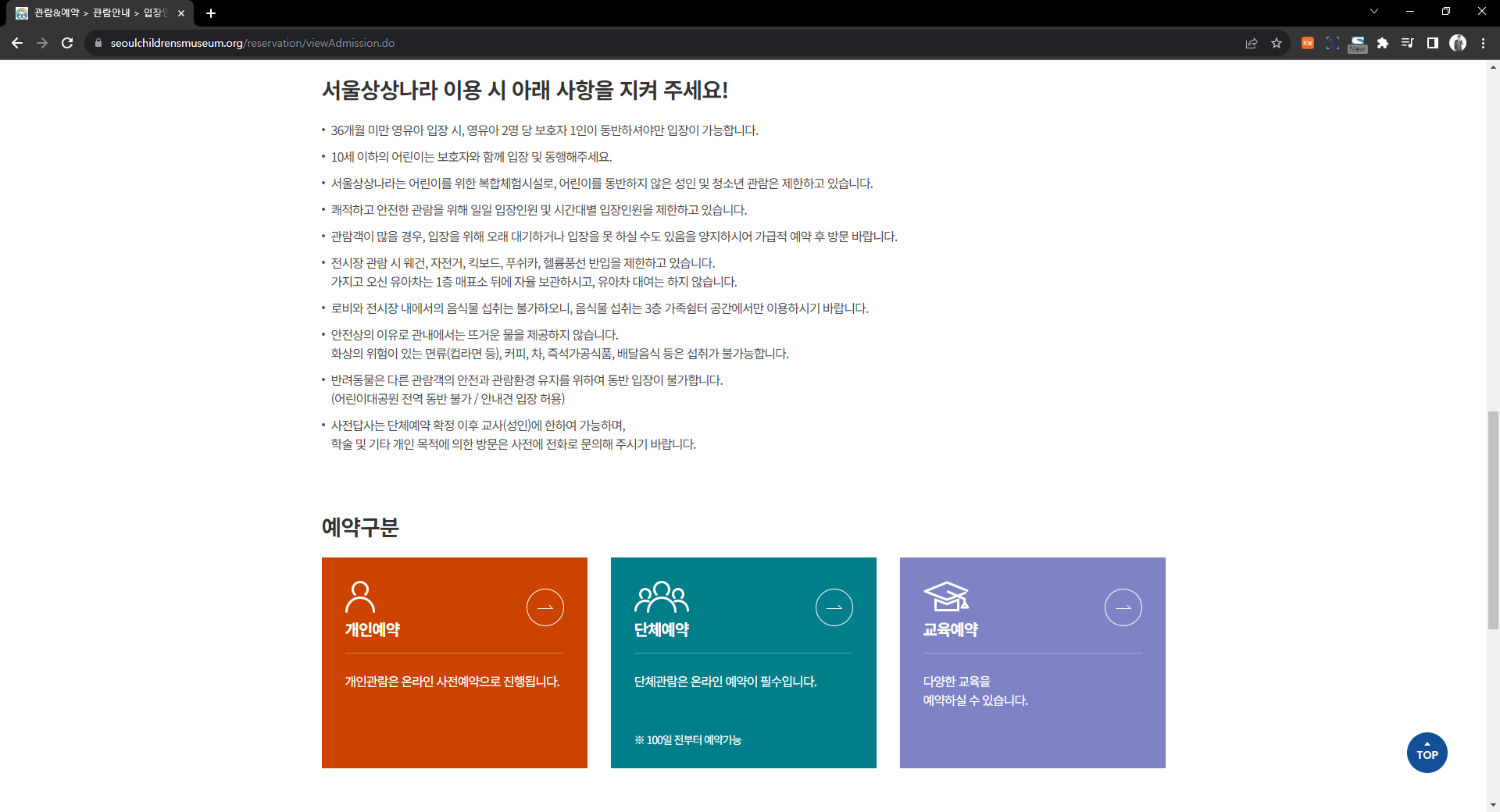Screen dimensions: 1500x812
Task: Click heading 서울상상나라 이용 시 아래 사항을 지켜 주세요!
Action: pyautogui.click(x=525, y=90)
